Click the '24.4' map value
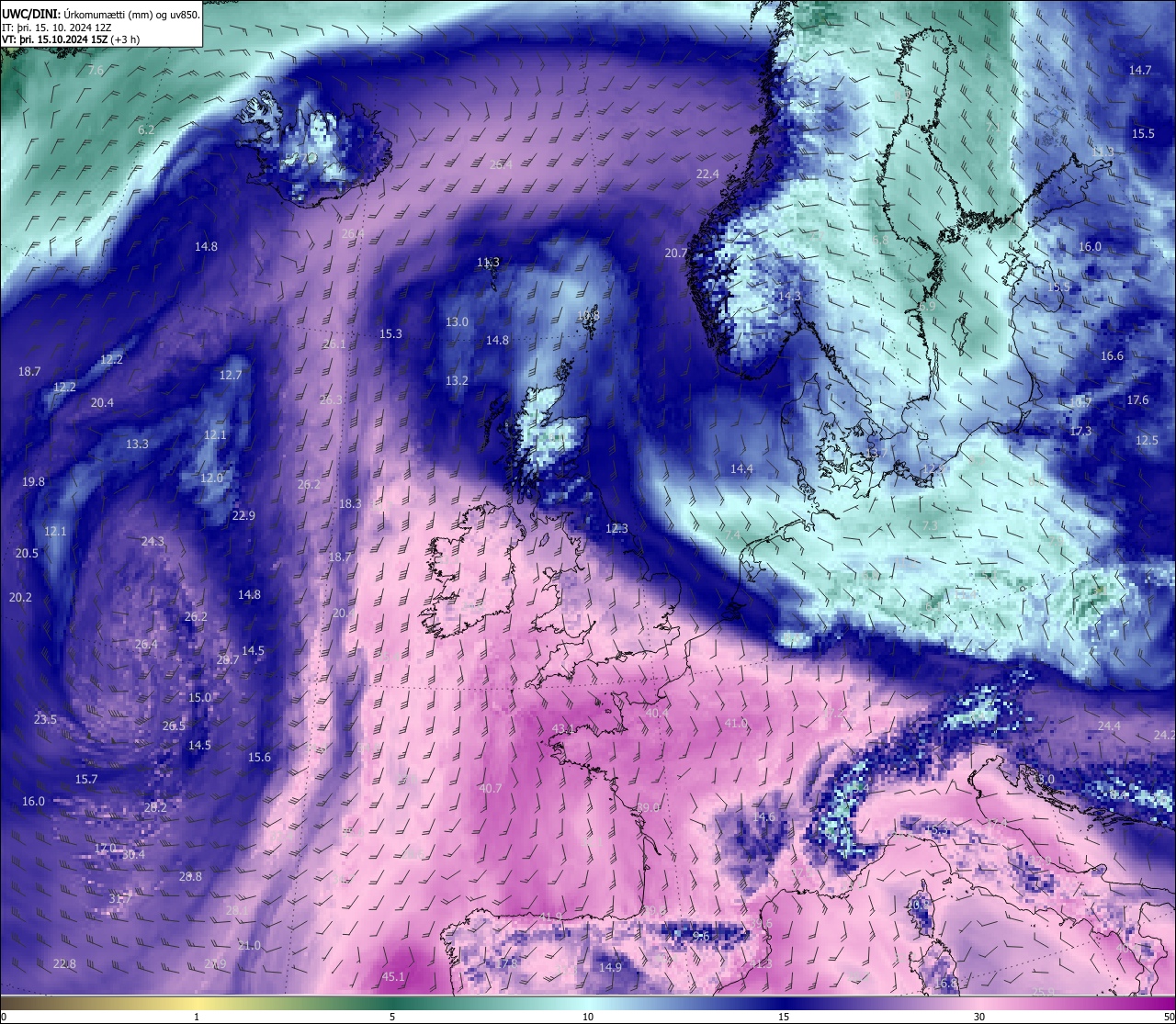Viewport: 1176px width, 1024px height. 1109,726
